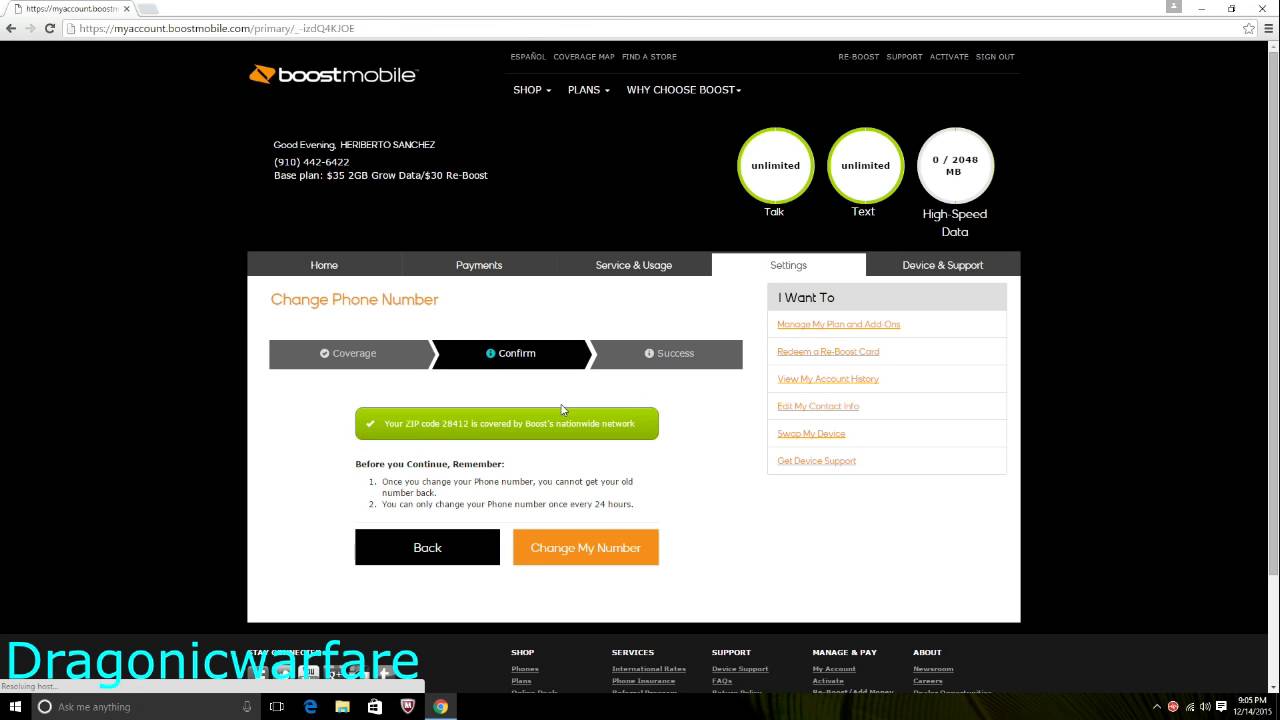Viewport: 1280px width, 720px height.
Task: Click the Back button
Action: 427,547
